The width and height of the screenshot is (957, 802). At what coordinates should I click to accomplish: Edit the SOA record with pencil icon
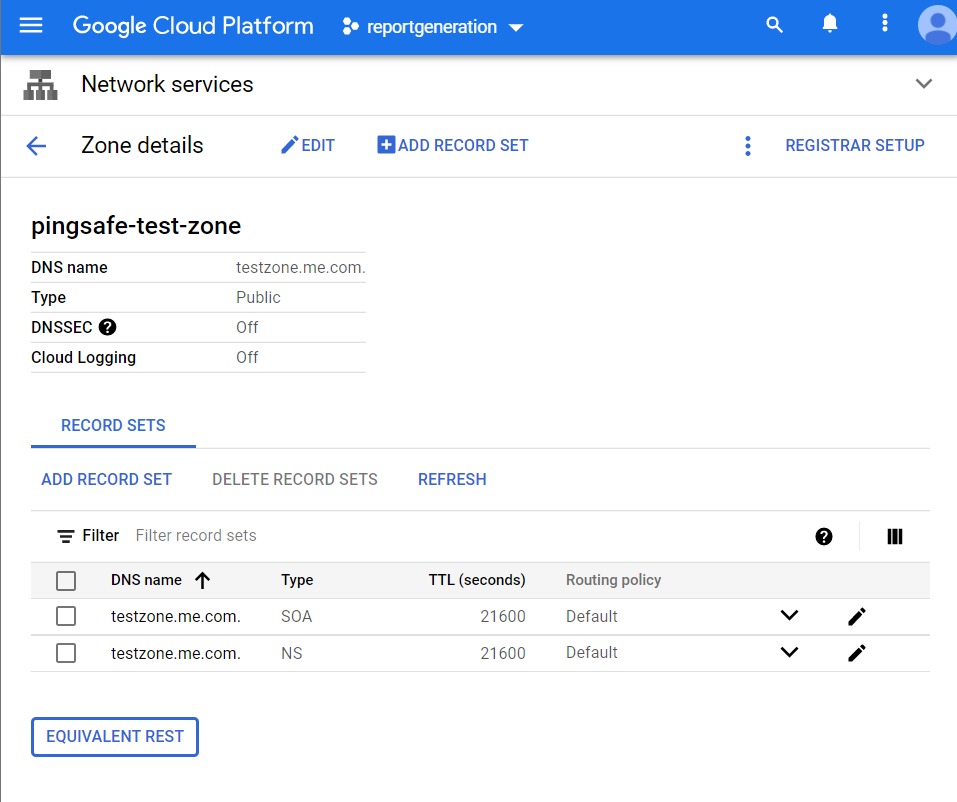pyautogui.click(x=856, y=616)
